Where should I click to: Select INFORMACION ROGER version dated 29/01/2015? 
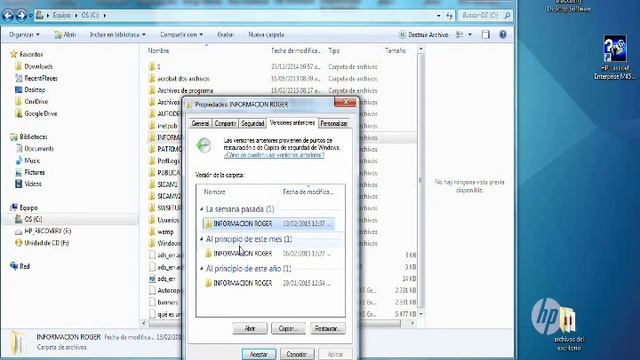point(269,283)
